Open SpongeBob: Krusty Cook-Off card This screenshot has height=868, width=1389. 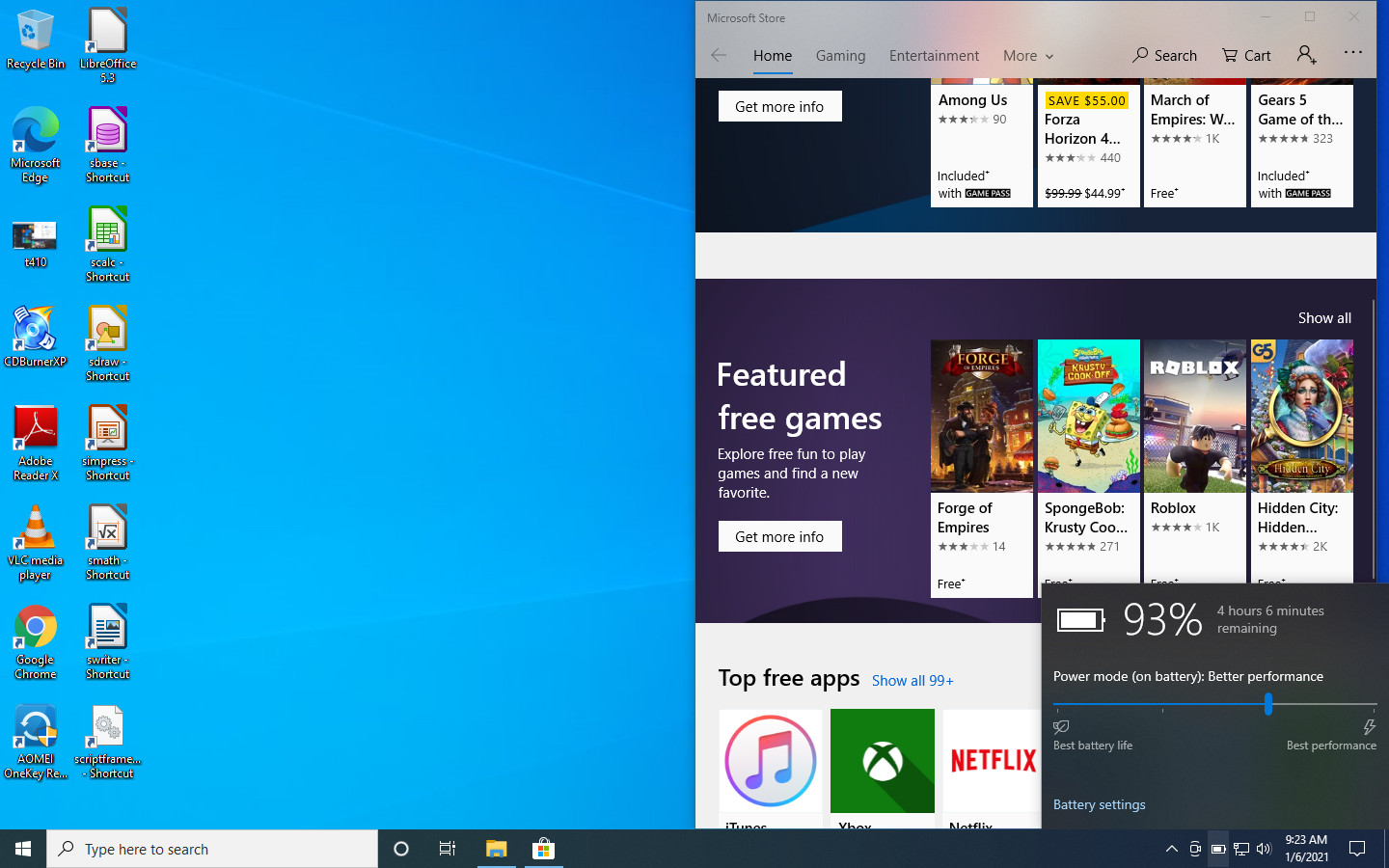[x=1088, y=461]
